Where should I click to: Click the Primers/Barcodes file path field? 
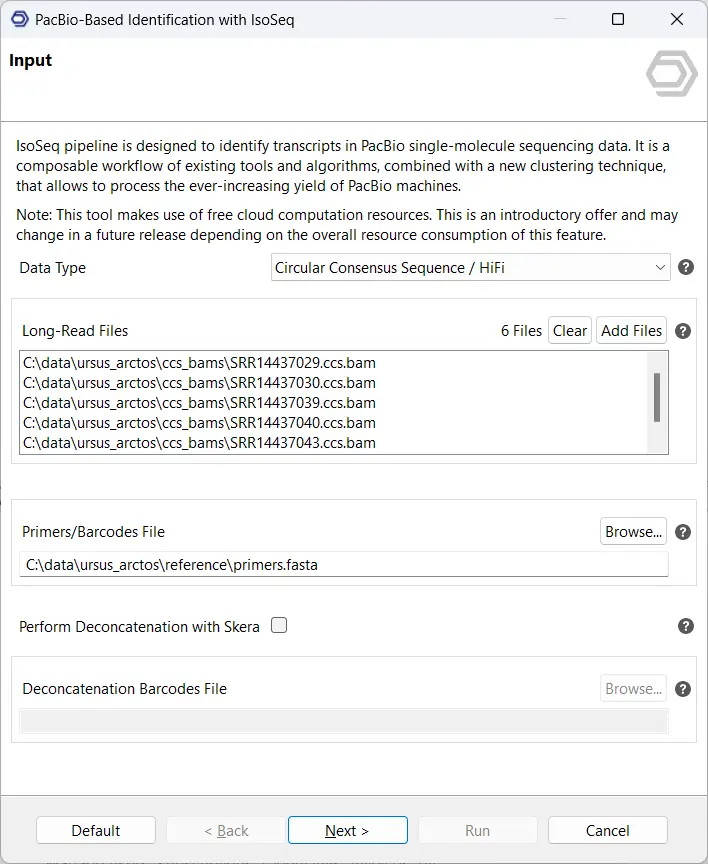coord(344,565)
